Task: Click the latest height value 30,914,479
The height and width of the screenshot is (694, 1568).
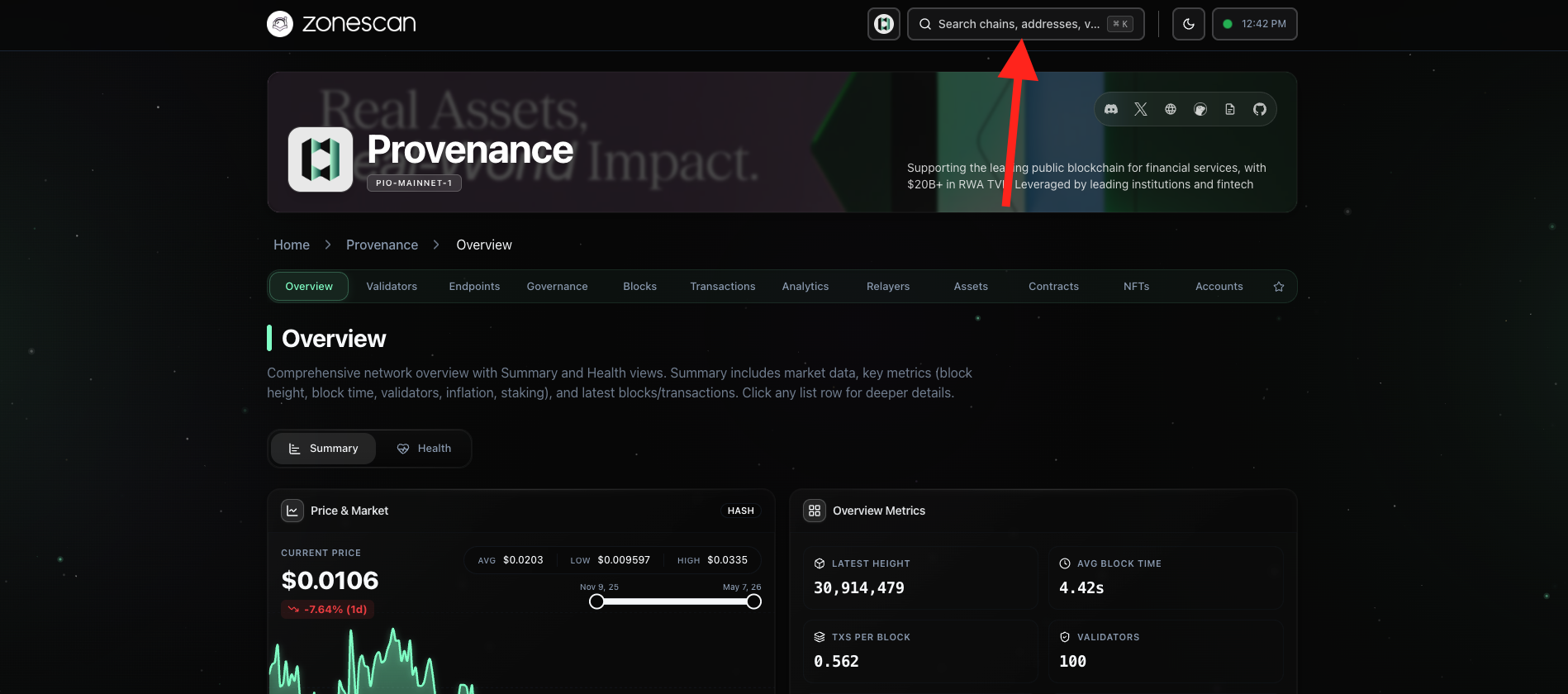Action: 859,588
